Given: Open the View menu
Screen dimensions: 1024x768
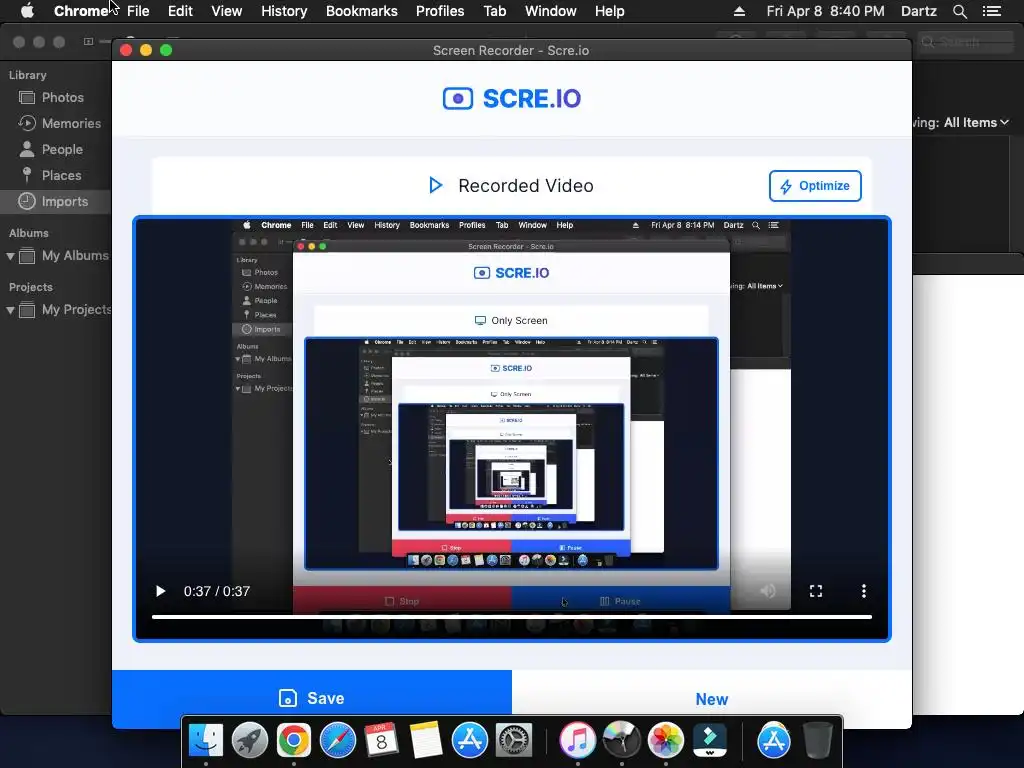Looking at the screenshot, I should click(227, 11).
